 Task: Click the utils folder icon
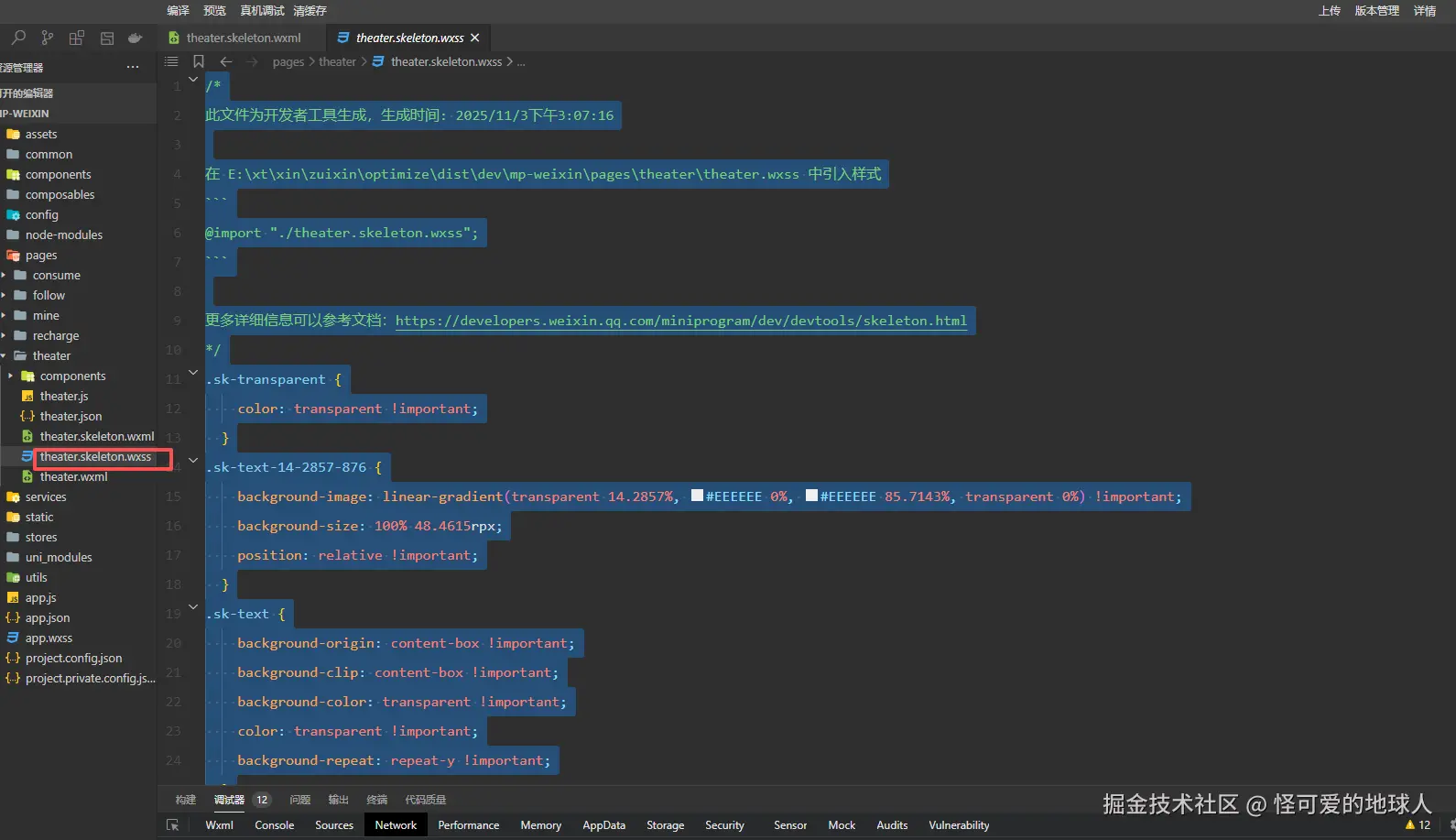pyautogui.click(x=13, y=578)
